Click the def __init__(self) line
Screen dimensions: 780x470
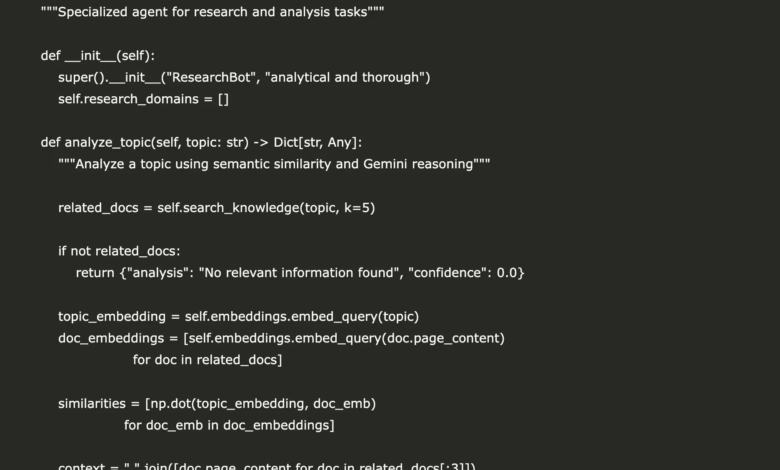click(98, 56)
